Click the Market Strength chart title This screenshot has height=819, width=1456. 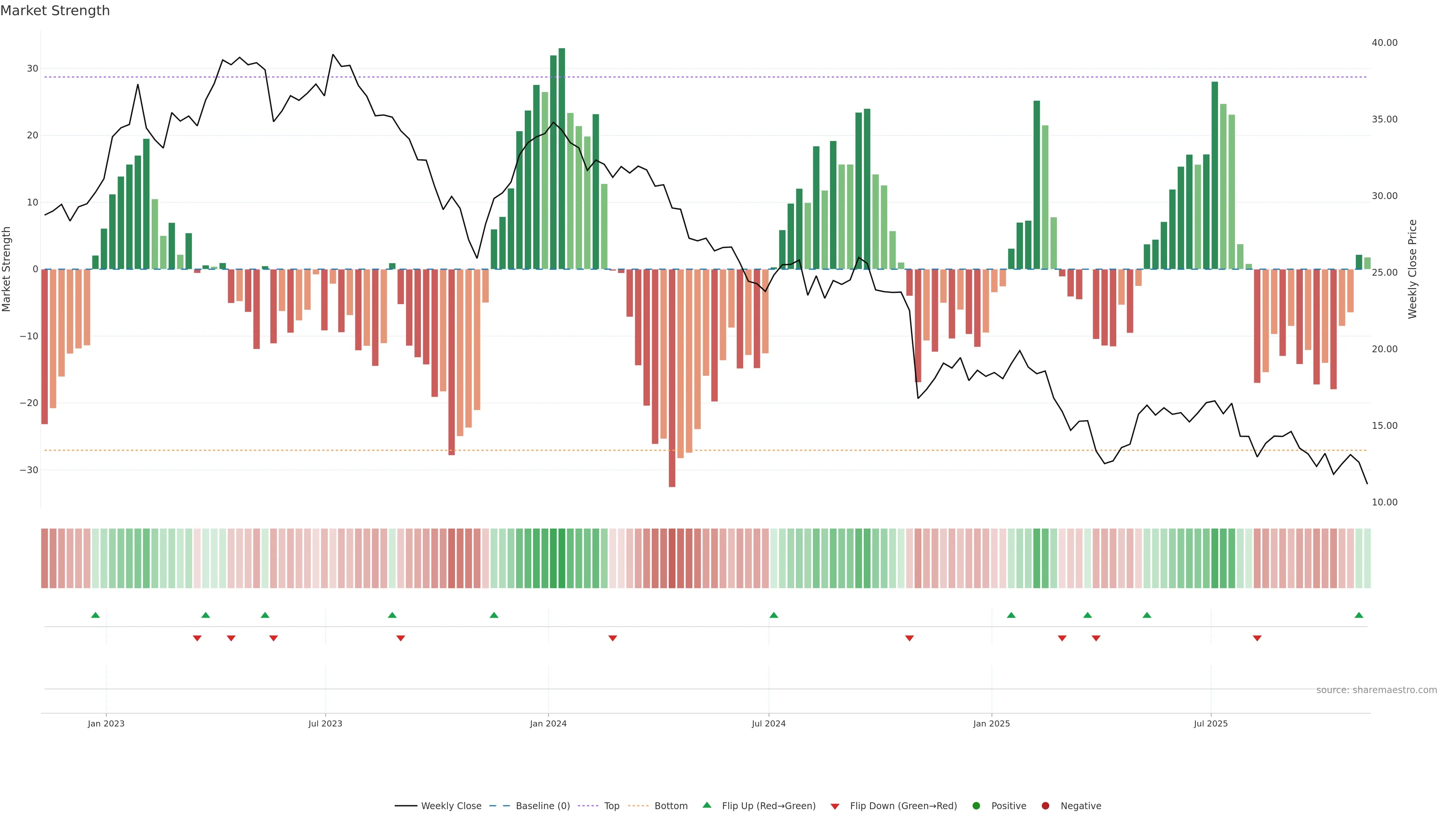(55, 11)
